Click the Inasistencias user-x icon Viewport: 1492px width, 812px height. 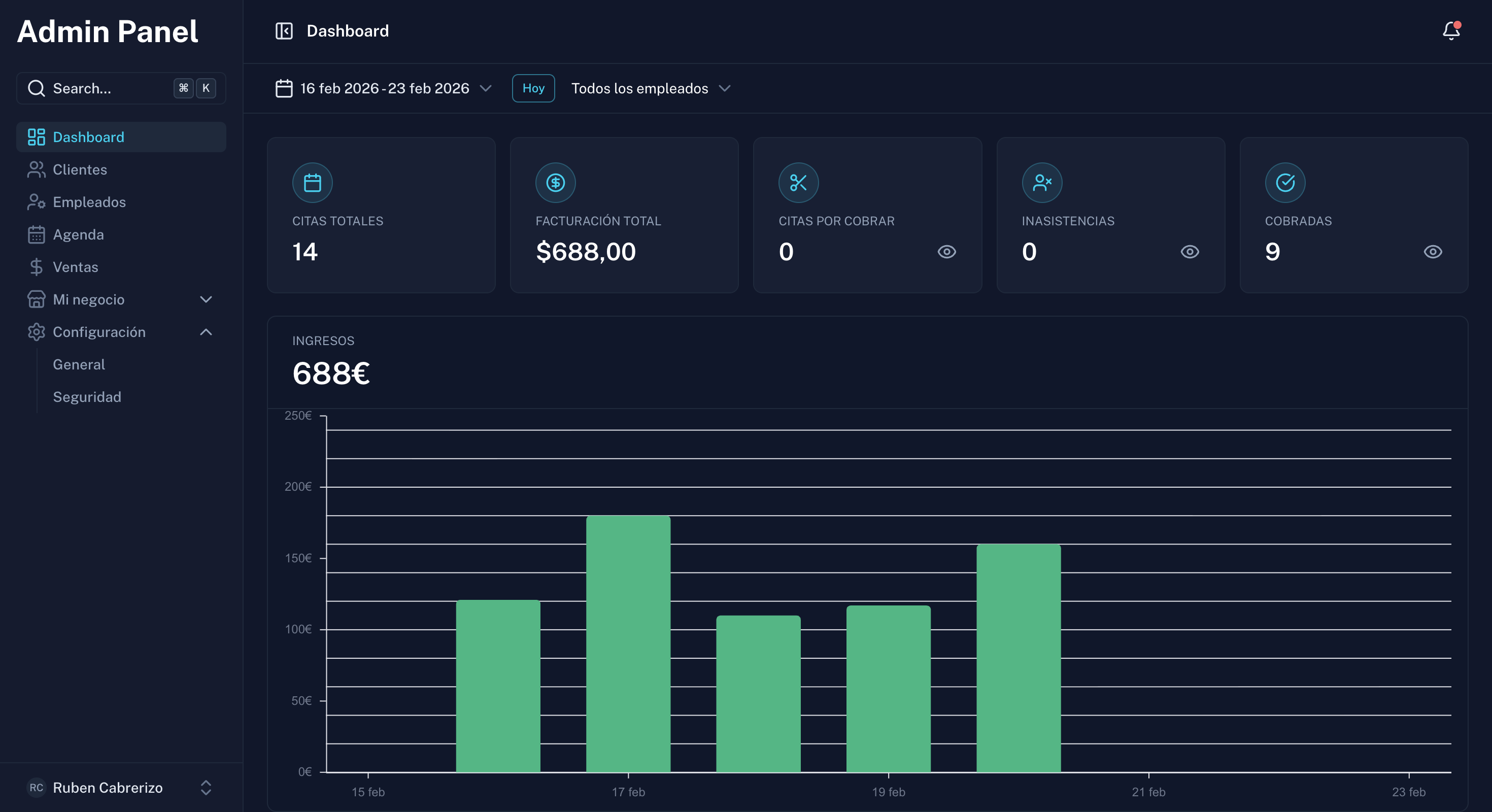tap(1041, 183)
